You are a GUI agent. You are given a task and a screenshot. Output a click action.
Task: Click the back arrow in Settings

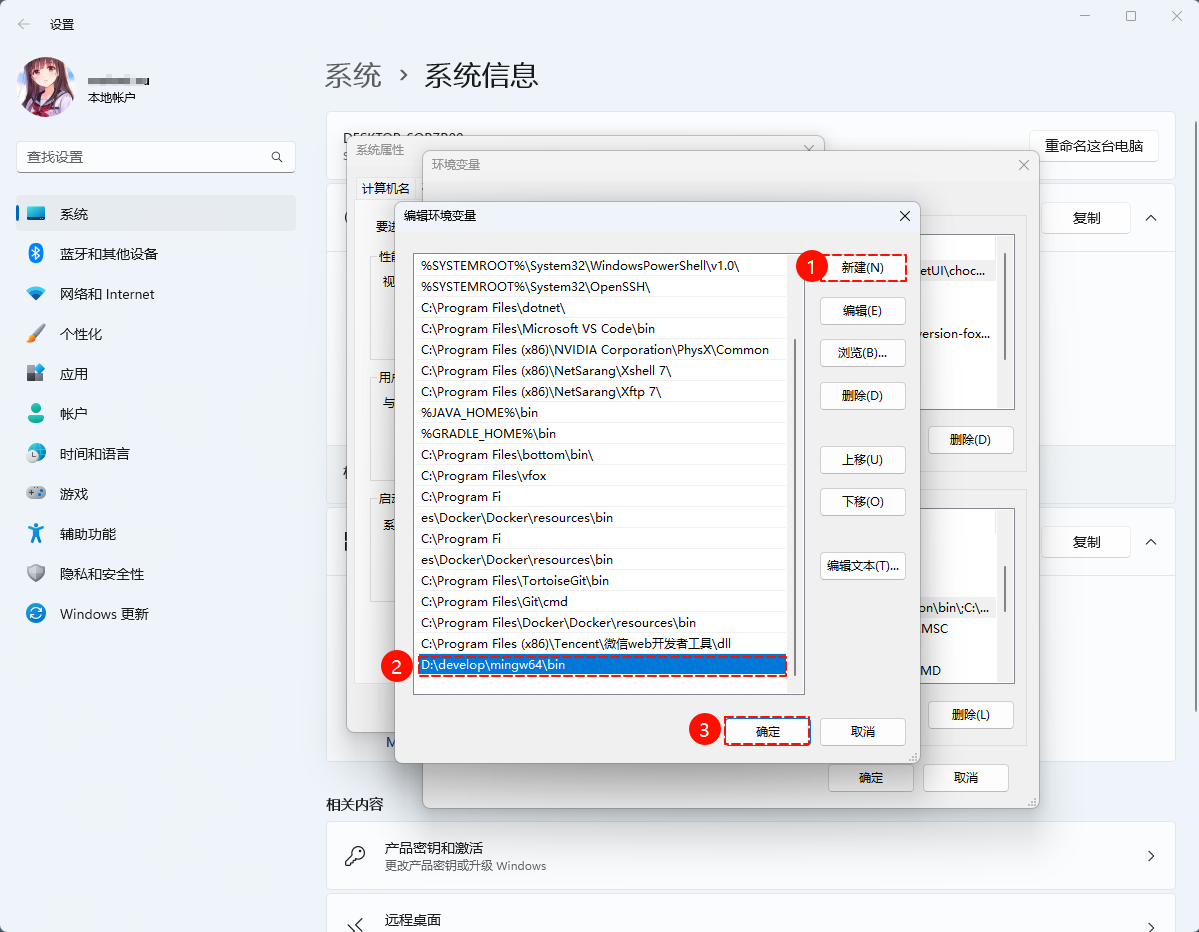click(x=24, y=24)
